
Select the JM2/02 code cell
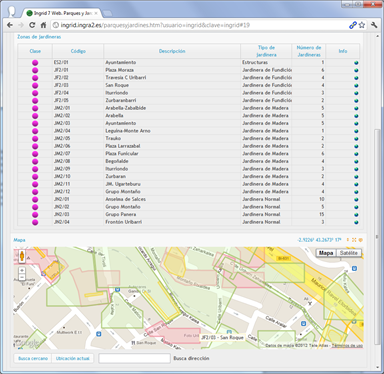click(x=78, y=116)
